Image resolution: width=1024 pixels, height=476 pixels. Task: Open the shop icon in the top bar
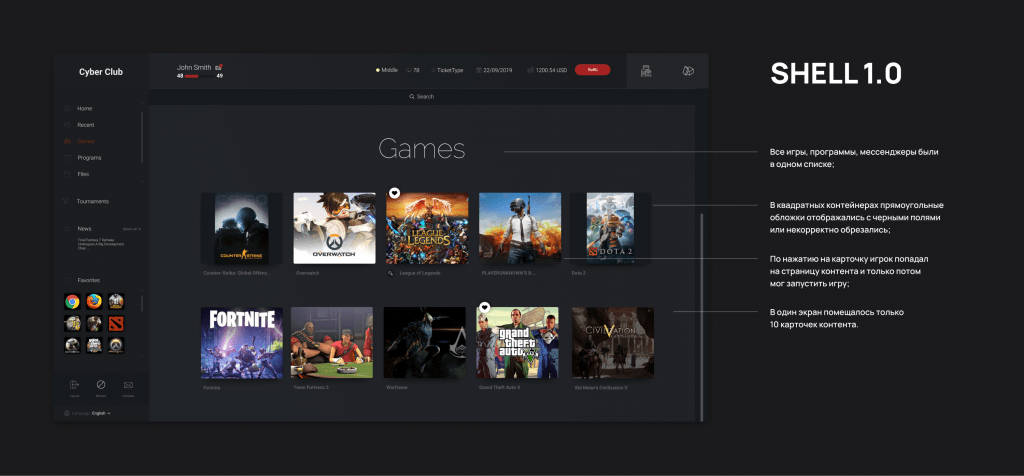tap(646, 71)
